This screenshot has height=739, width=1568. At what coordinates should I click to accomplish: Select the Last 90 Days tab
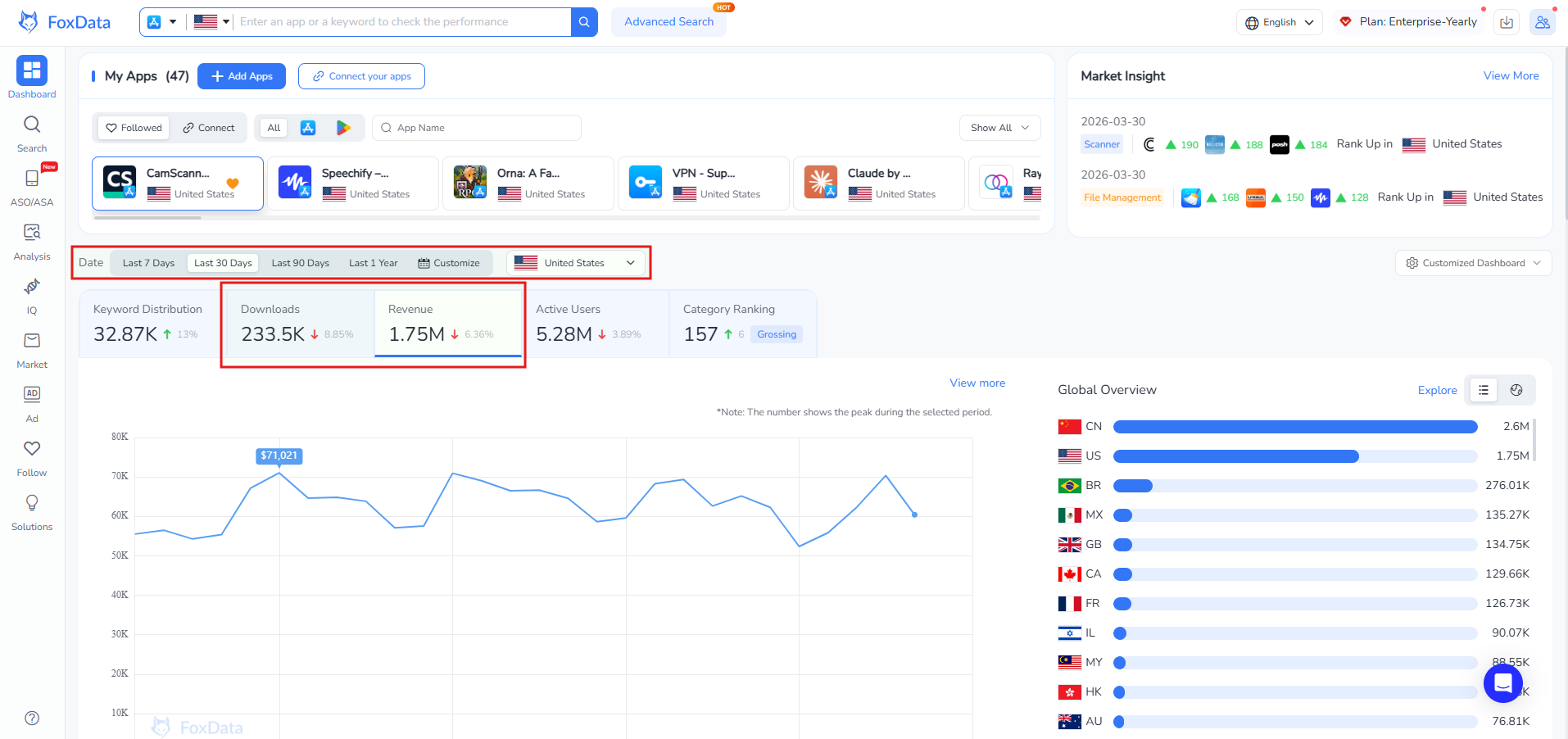pyautogui.click(x=300, y=262)
